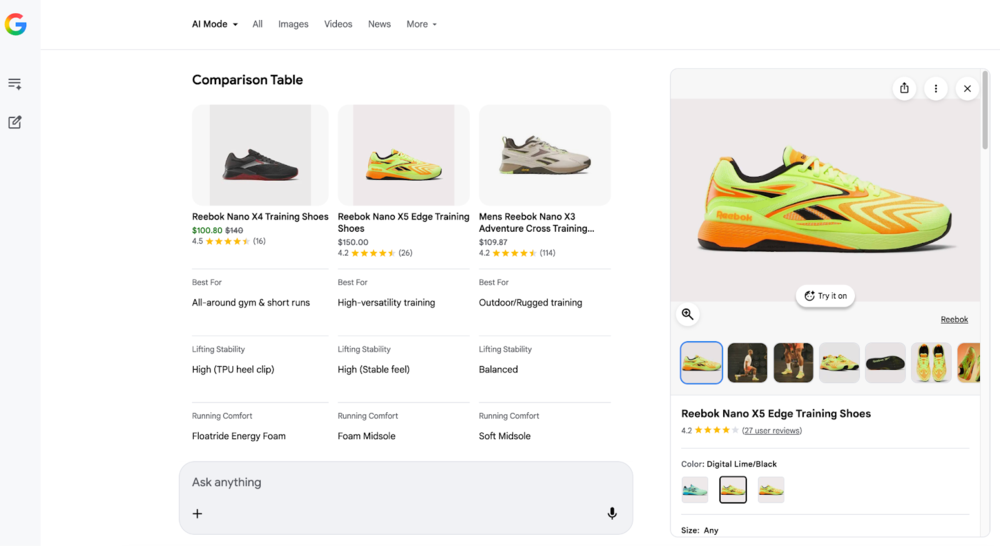Viewport: 1000px width, 546px height.
Task: Choose the selected Digital Lime/Black color swatch
Action: pos(733,490)
